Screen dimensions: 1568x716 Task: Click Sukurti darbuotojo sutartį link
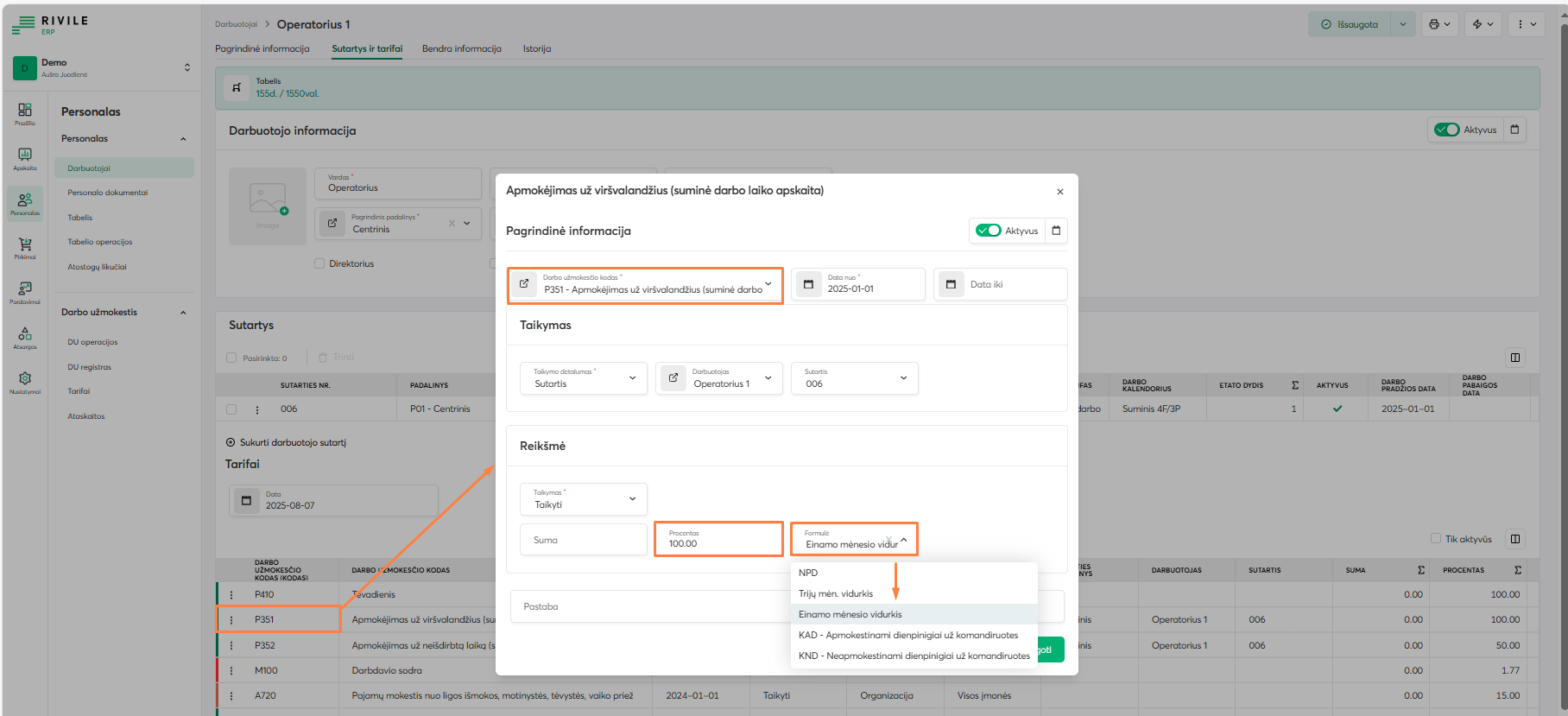coord(292,442)
